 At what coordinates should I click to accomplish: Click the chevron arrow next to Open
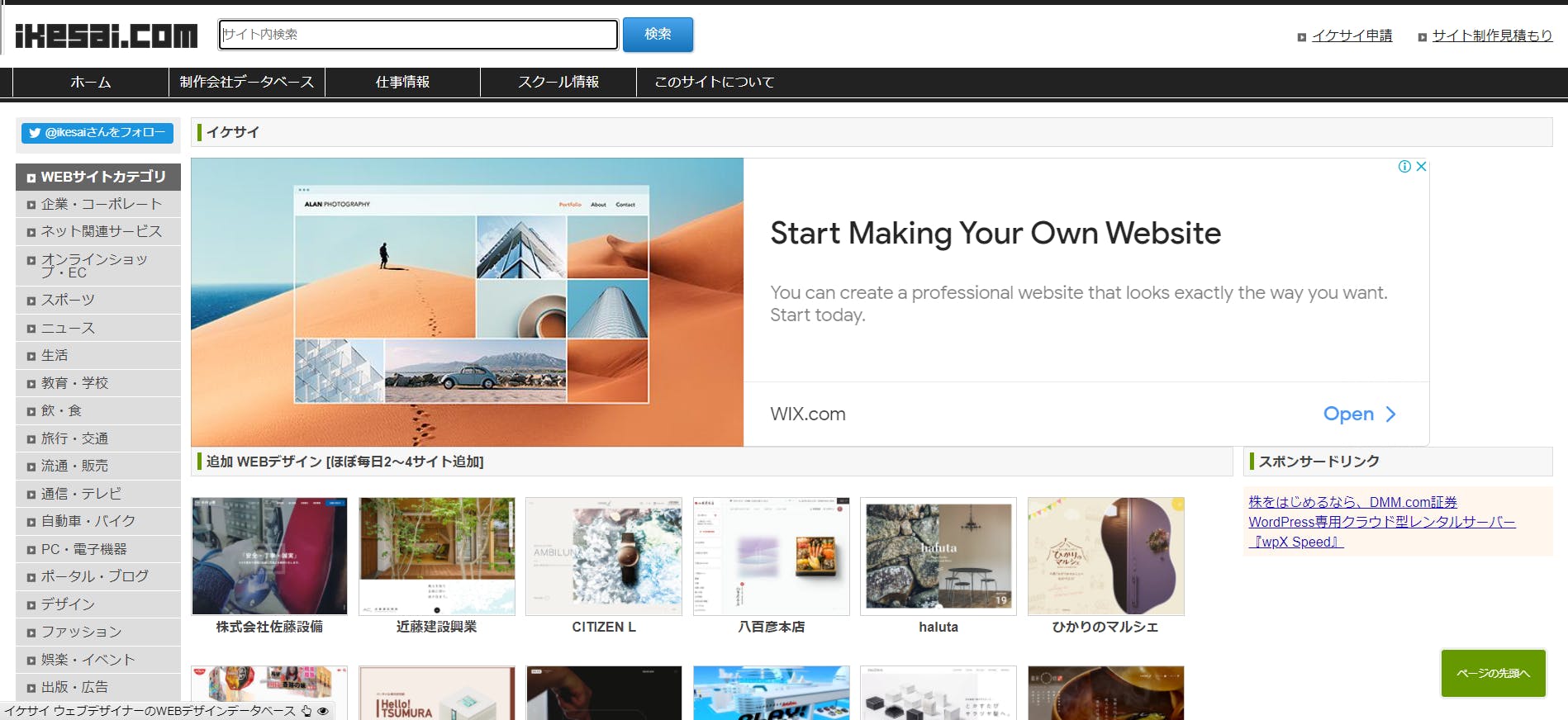1390,414
